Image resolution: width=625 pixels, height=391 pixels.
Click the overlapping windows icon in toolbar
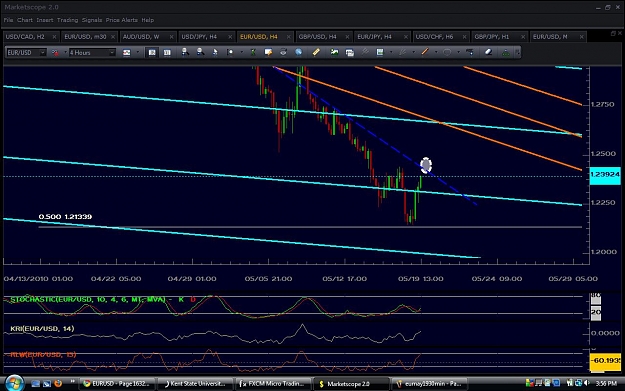[350, 52]
